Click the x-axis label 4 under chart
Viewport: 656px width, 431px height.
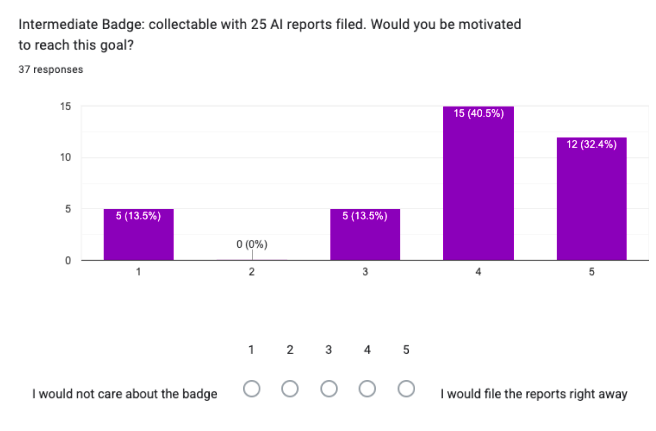pyautogui.click(x=478, y=272)
